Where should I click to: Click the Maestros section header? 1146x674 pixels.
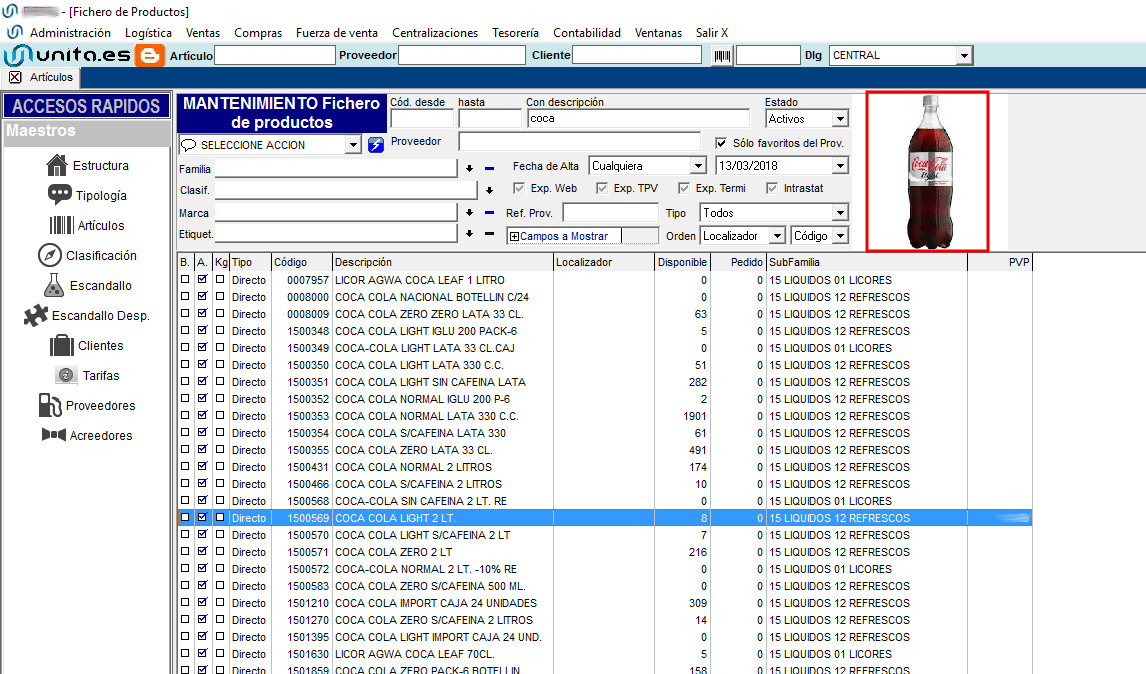coord(86,131)
